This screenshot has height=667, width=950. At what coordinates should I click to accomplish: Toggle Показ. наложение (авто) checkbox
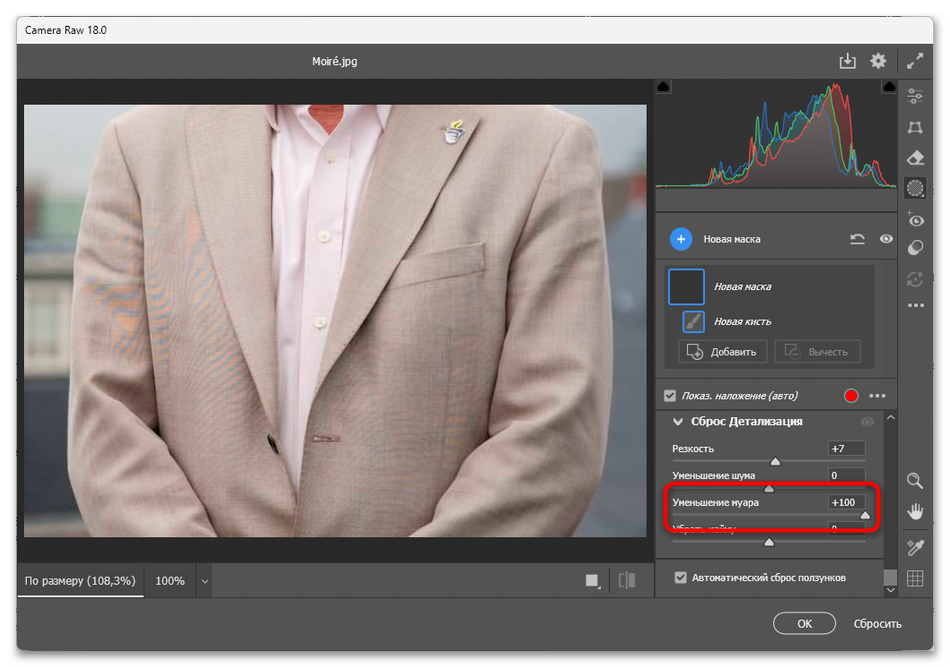click(x=669, y=396)
